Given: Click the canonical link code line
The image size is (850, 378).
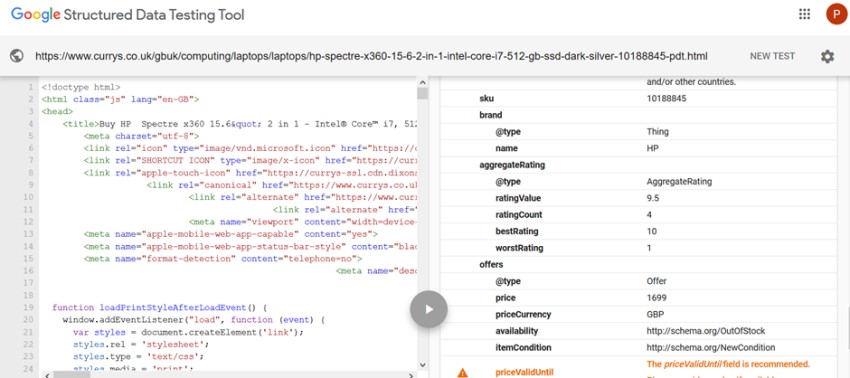Looking at the screenshot, I should click(x=282, y=185).
